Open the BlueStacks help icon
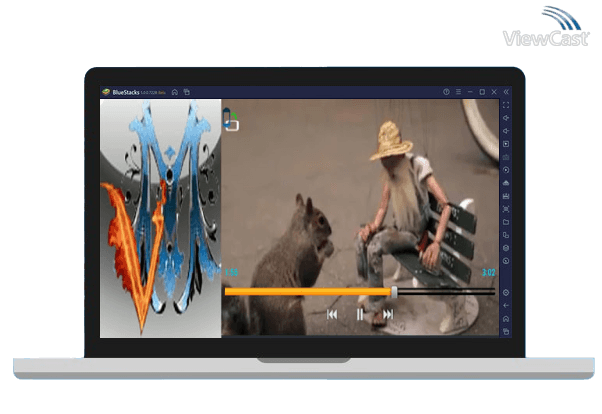The width and height of the screenshot is (602, 414). click(446, 92)
